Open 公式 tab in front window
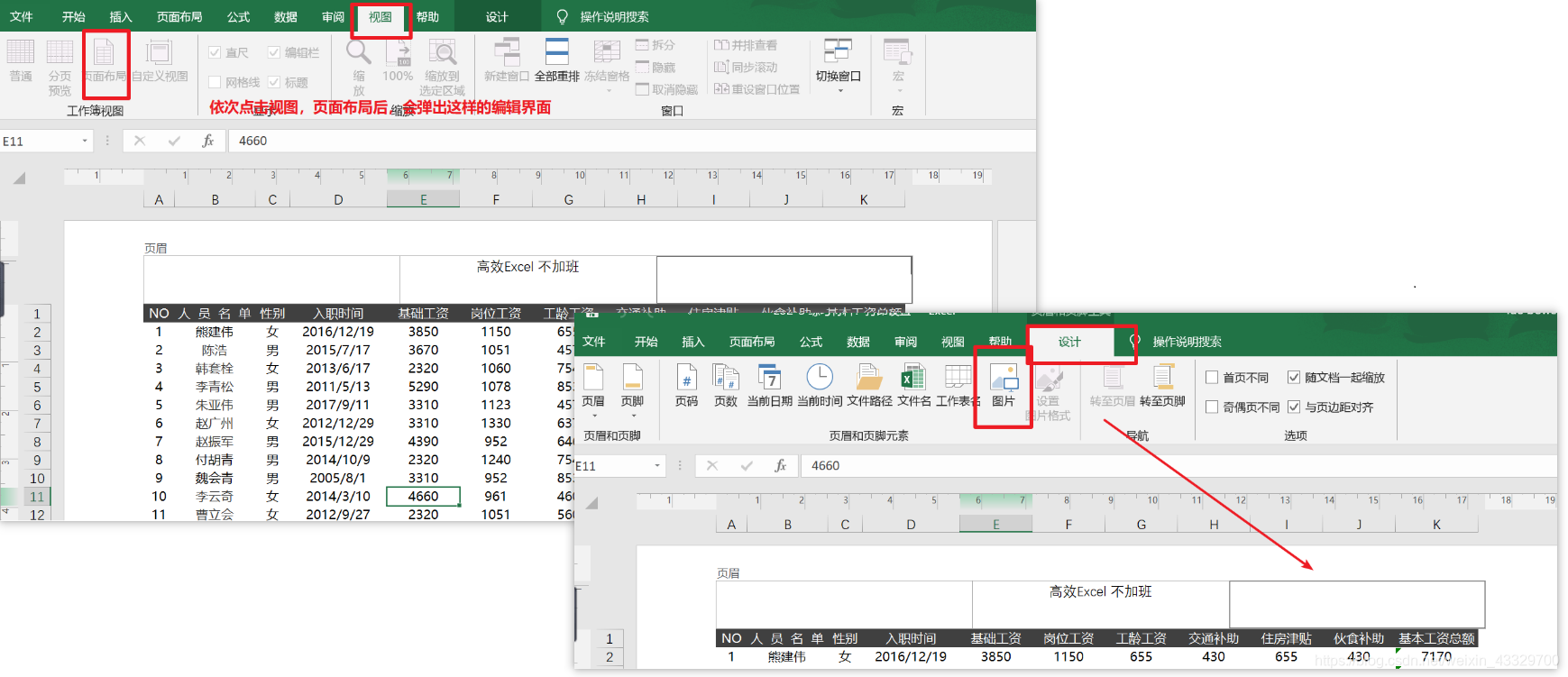This screenshot has width=1568, height=677. coord(811,342)
